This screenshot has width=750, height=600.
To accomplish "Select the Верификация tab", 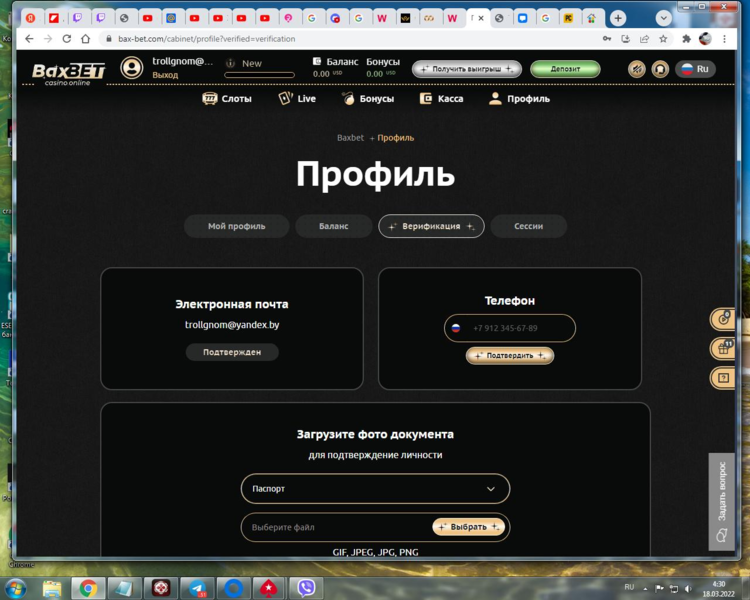I will [x=431, y=226].
